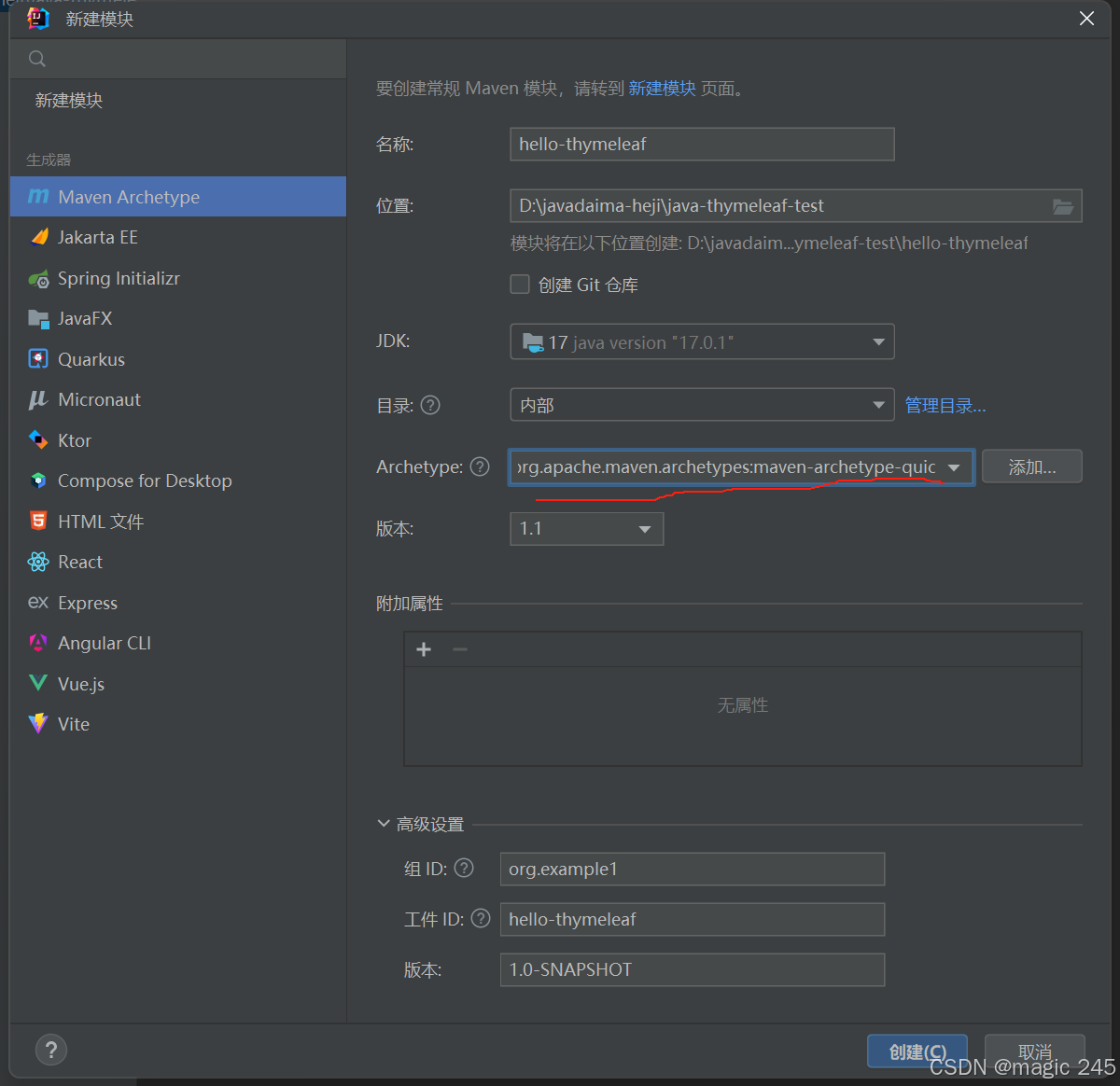Click the Ktor icon
Image resolution: width=1120 pixels, height=1086 pixels.
pos(38,440)
